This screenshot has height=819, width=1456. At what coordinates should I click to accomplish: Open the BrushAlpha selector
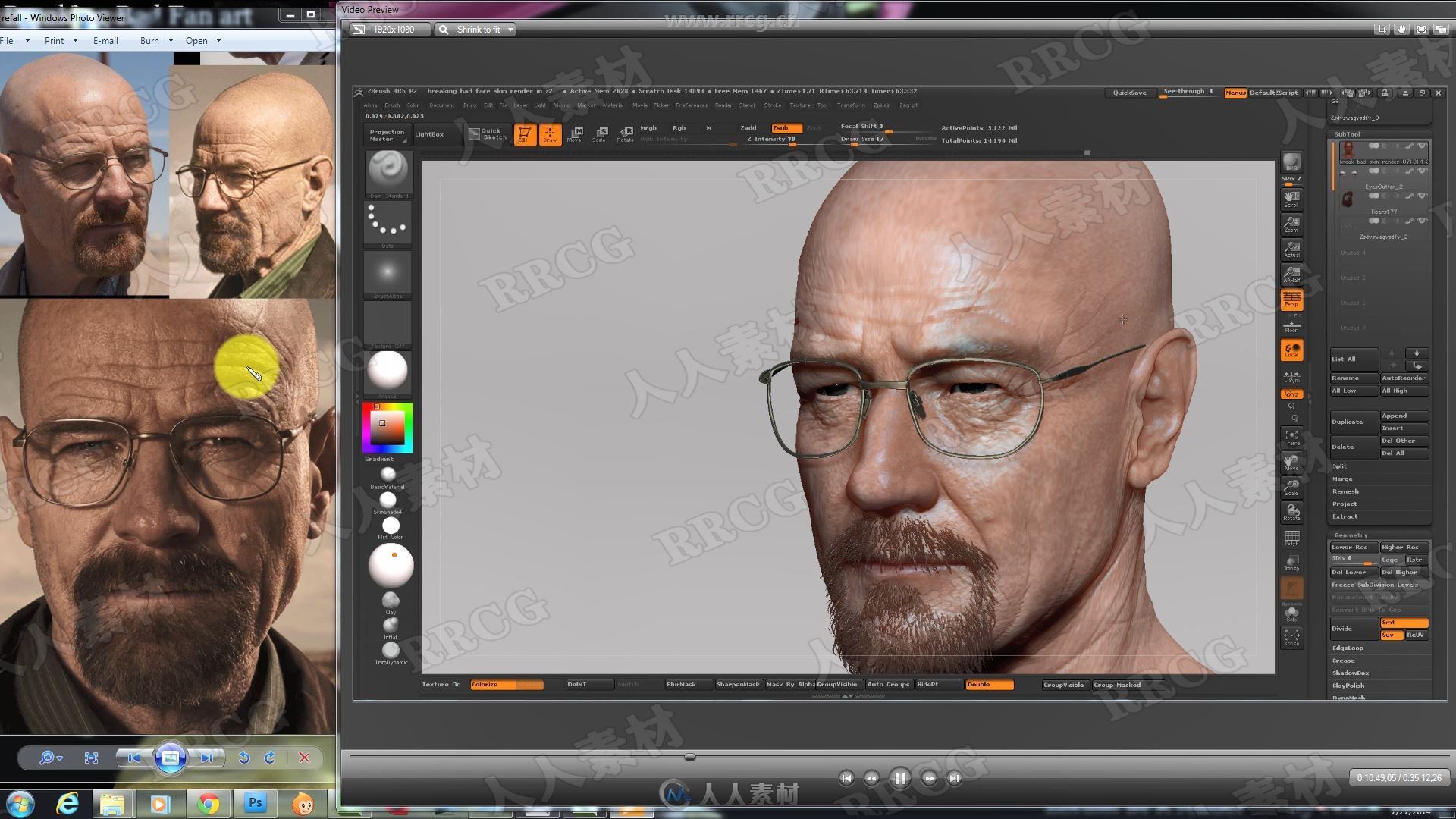tap(388, 273)
